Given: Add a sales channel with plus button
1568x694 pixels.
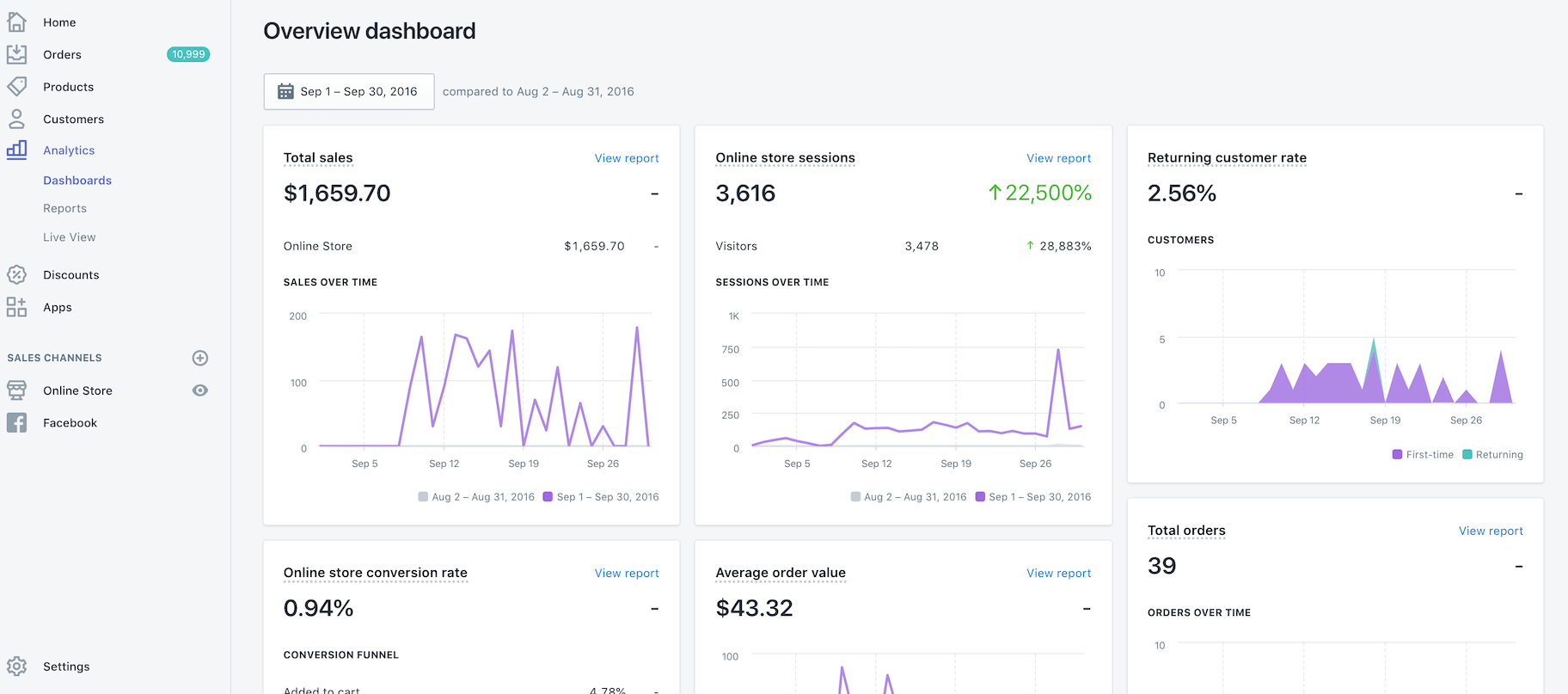Looking at the screenshot, I should pyautogui.click(x=200, y=358).
